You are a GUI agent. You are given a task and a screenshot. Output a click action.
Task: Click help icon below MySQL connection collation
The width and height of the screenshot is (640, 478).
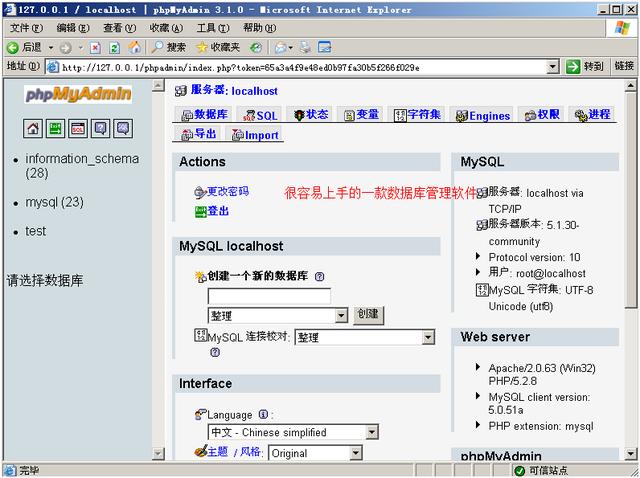point(215,352)
